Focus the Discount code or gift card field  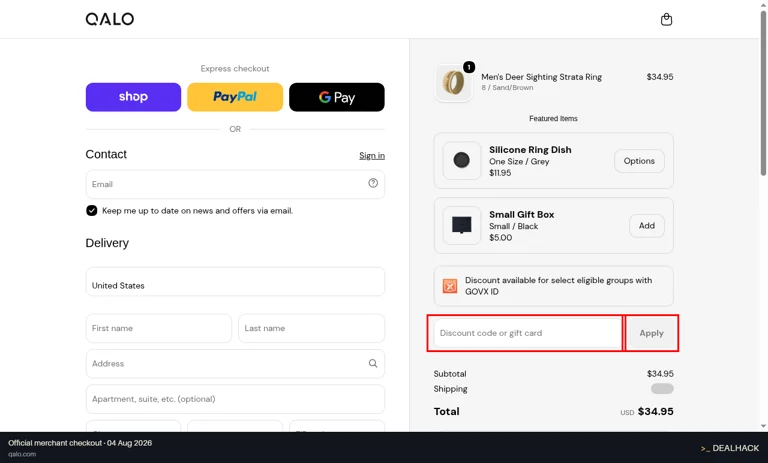coord(528,333)
